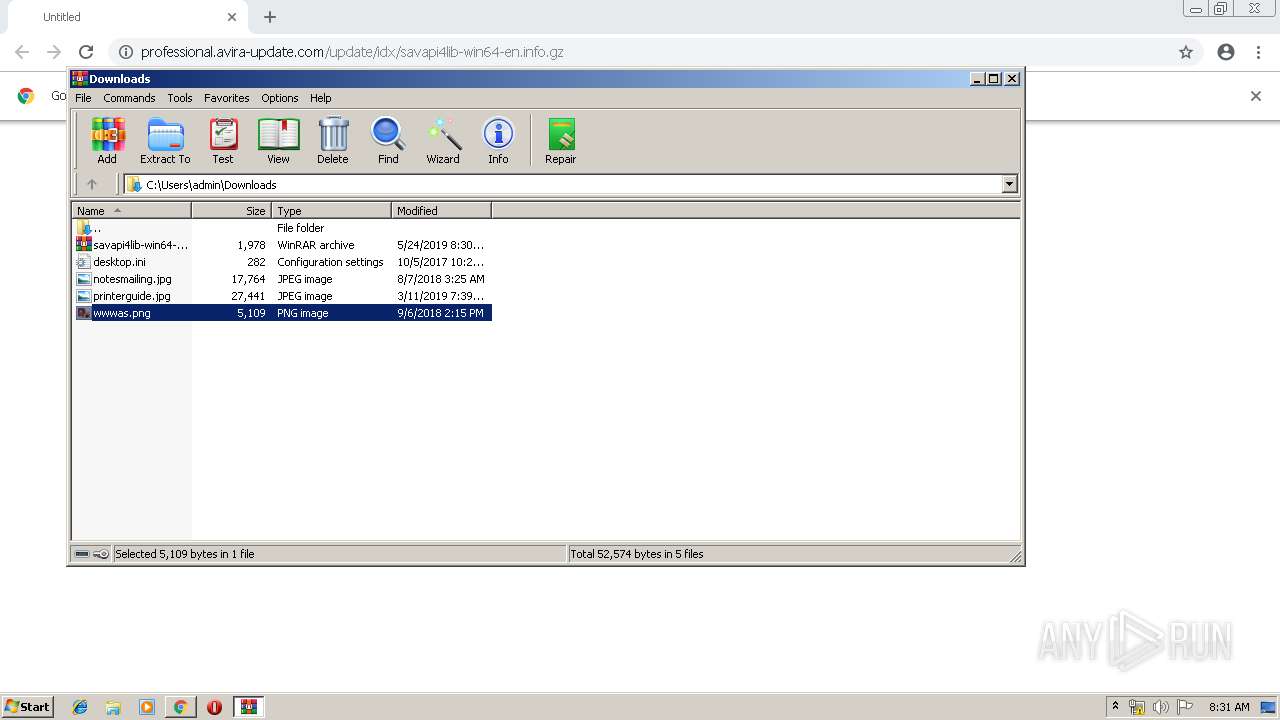
Task: Click volume speaker tray icon
Action: pos(1161,707)
